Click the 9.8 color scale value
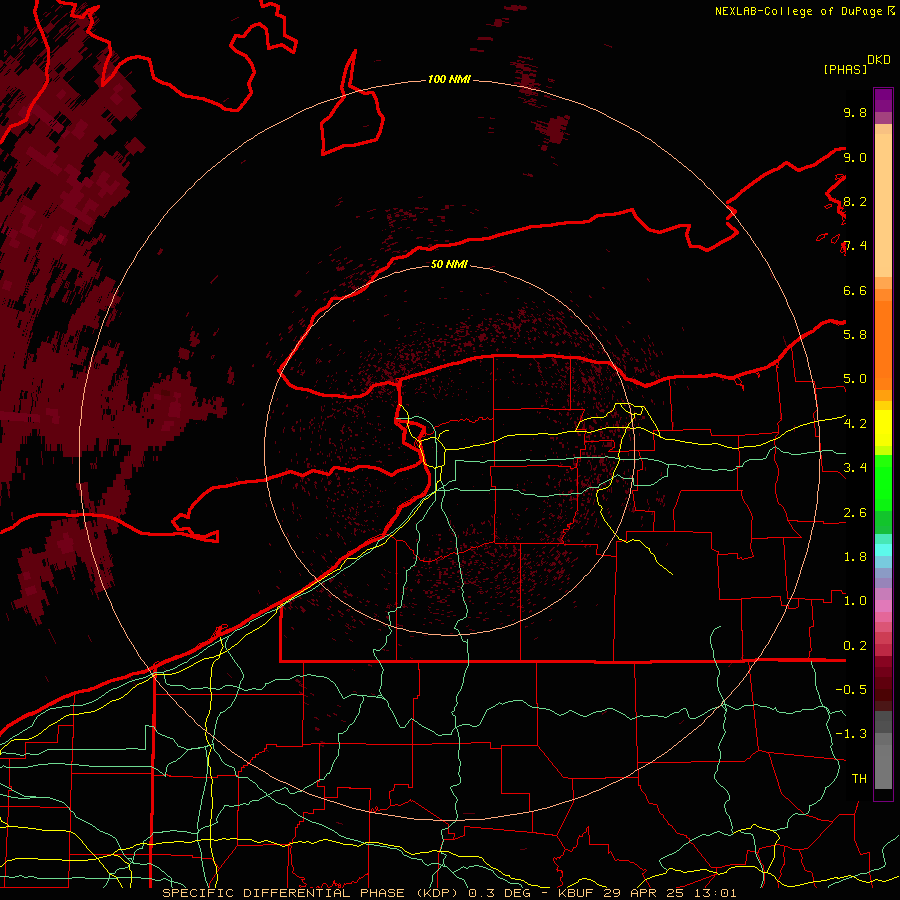Viewport: 900px width, 900px height. coord(855,112)
